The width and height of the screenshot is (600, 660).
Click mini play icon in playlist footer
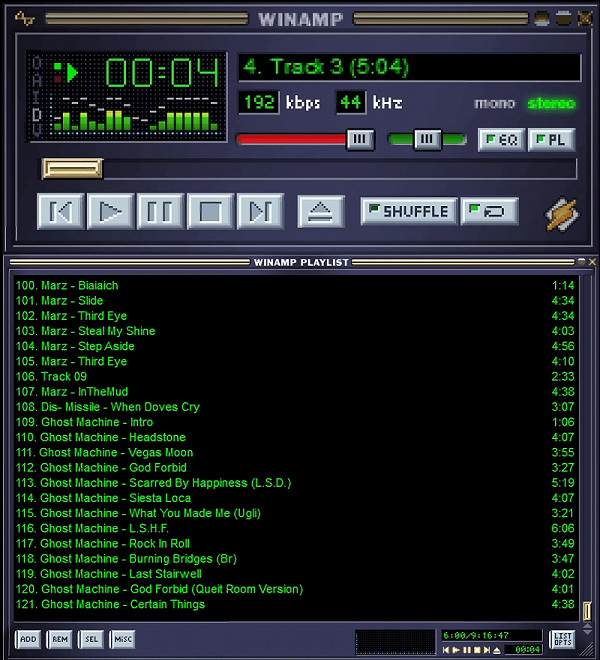(456, 650)
